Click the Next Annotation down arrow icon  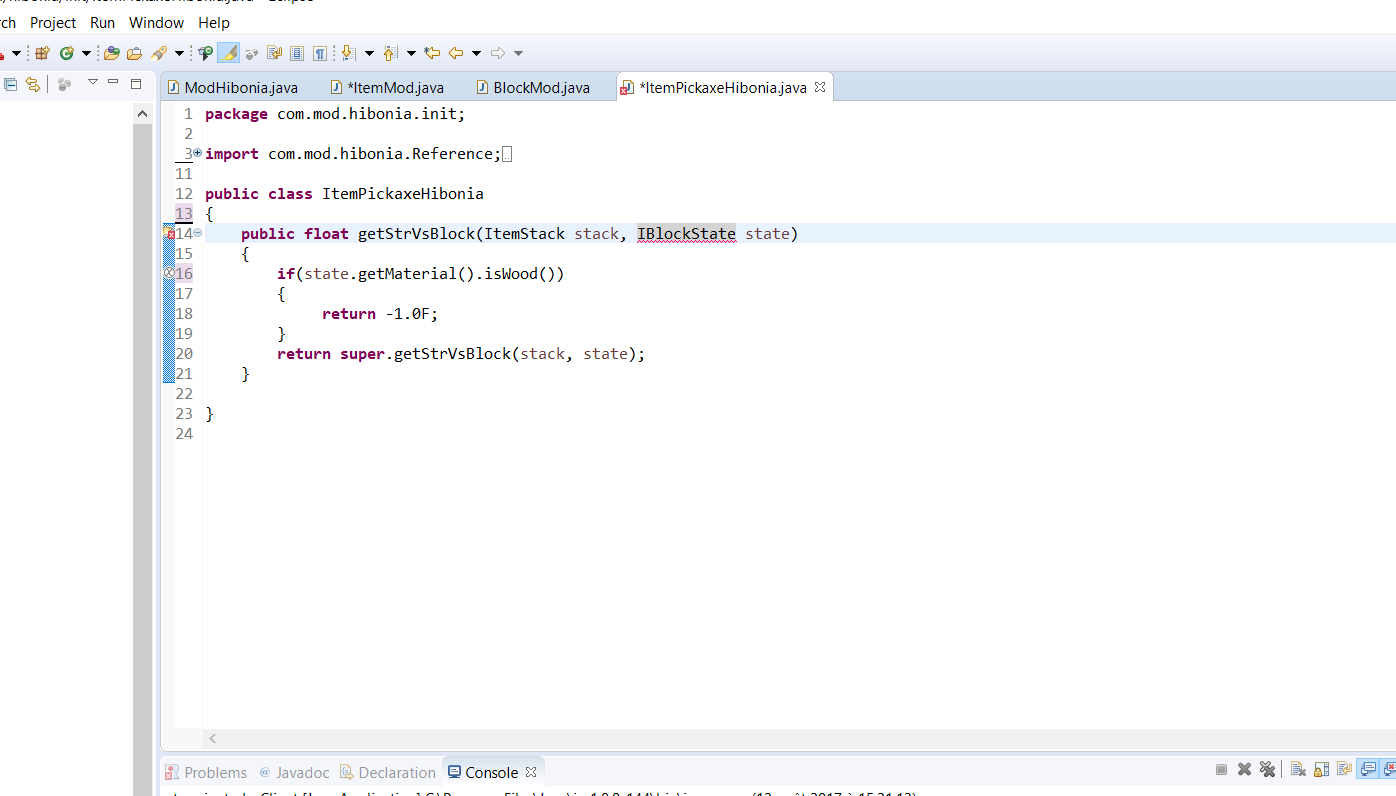point(348,53)
